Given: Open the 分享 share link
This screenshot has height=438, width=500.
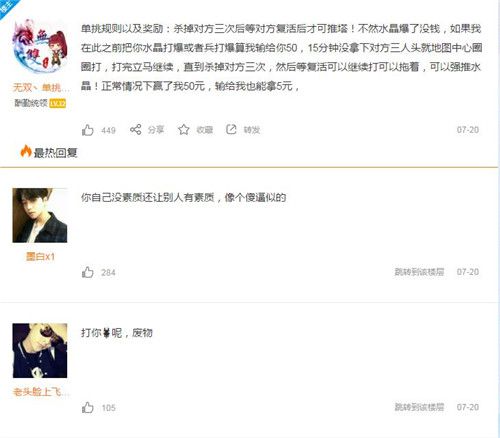Looking at the screenshot, I should click(x=156, y=130).
